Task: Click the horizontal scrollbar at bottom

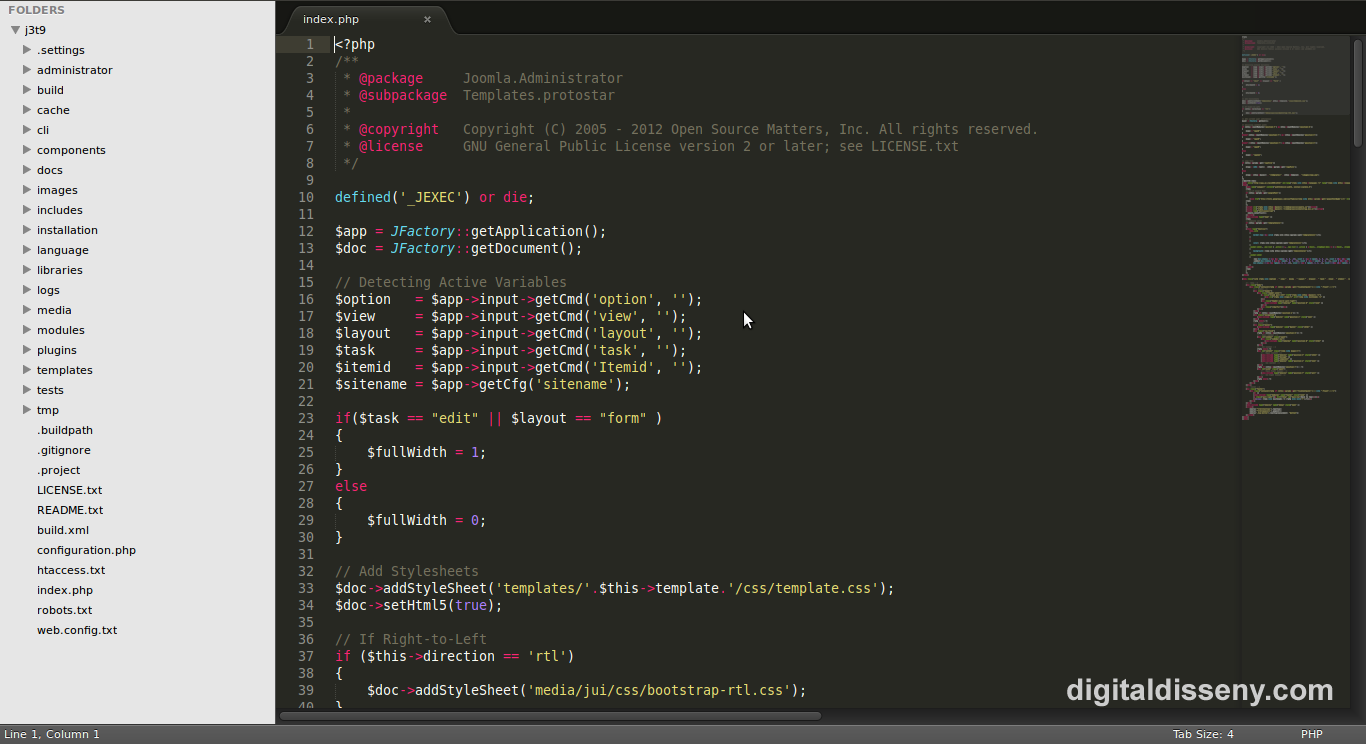Action: [x=550, y=716]
